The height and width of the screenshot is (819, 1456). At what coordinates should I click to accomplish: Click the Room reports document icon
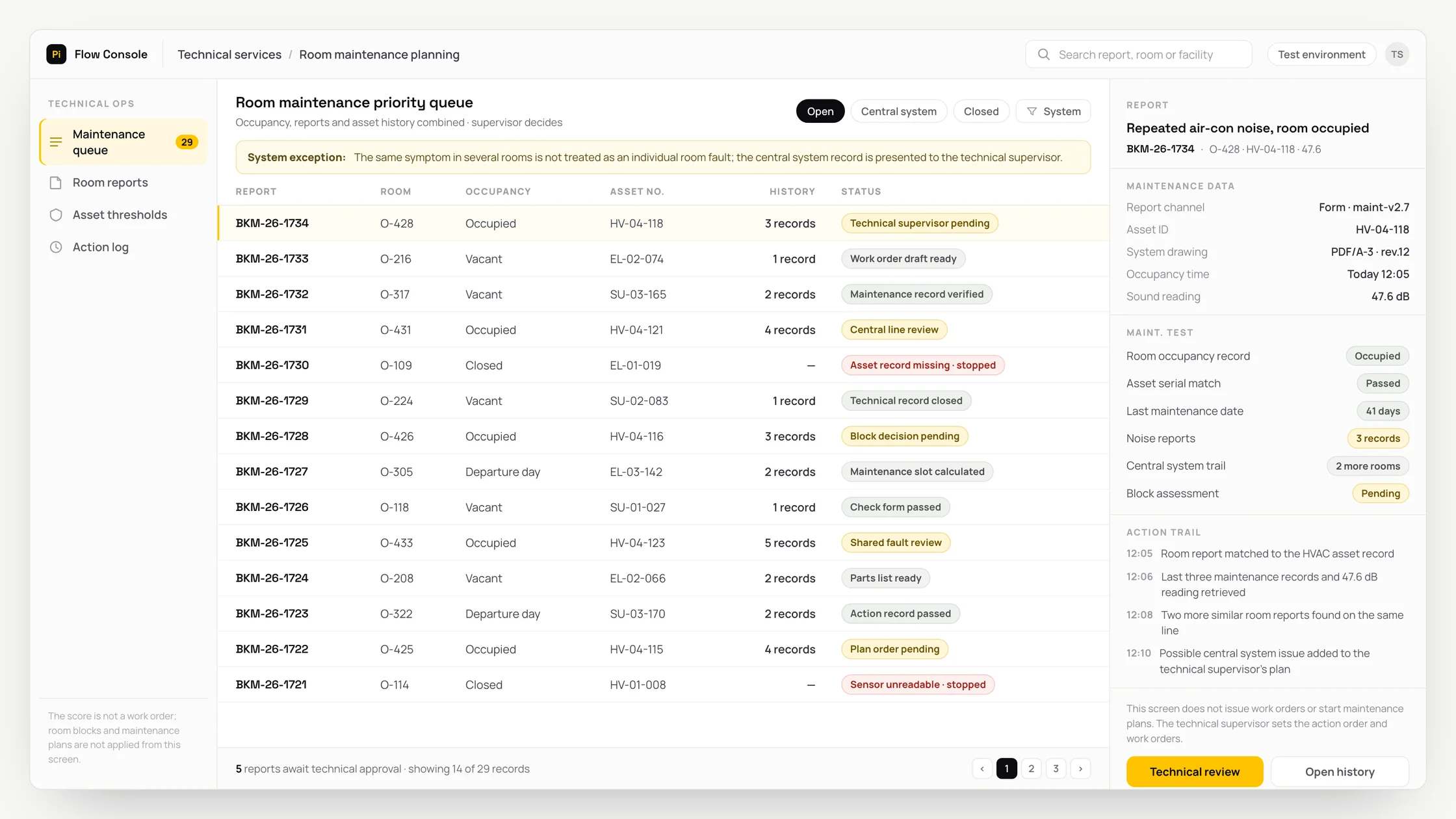coord(56,183)
